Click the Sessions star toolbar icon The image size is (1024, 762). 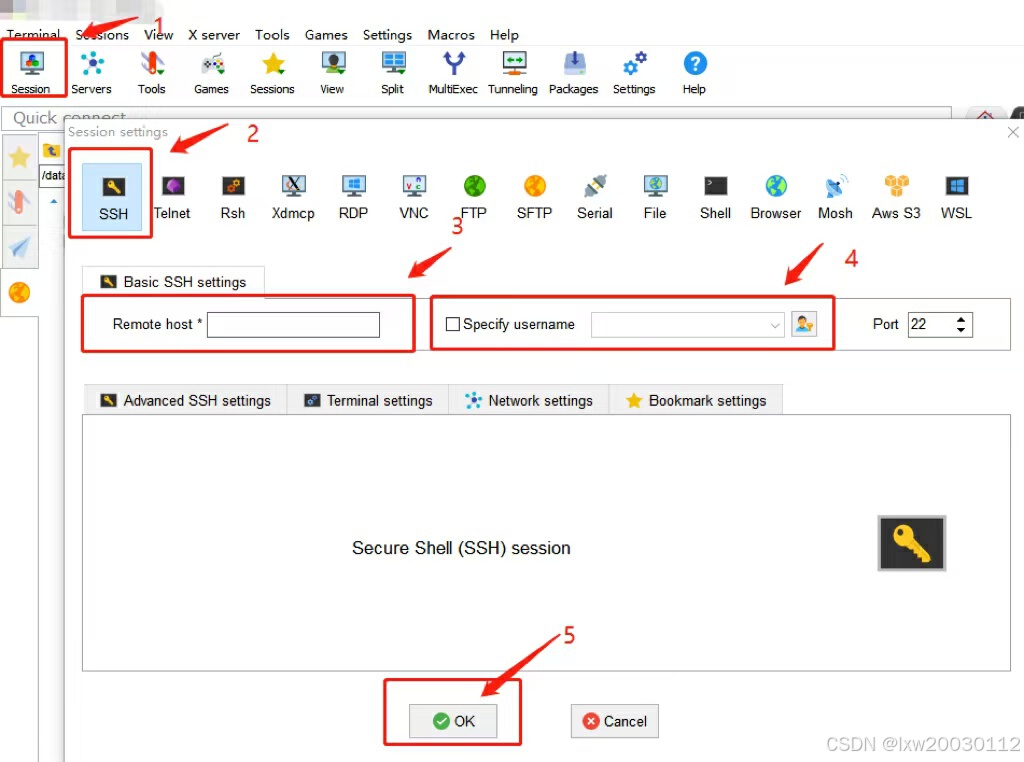pyautogui.click(x=272, y=71)
